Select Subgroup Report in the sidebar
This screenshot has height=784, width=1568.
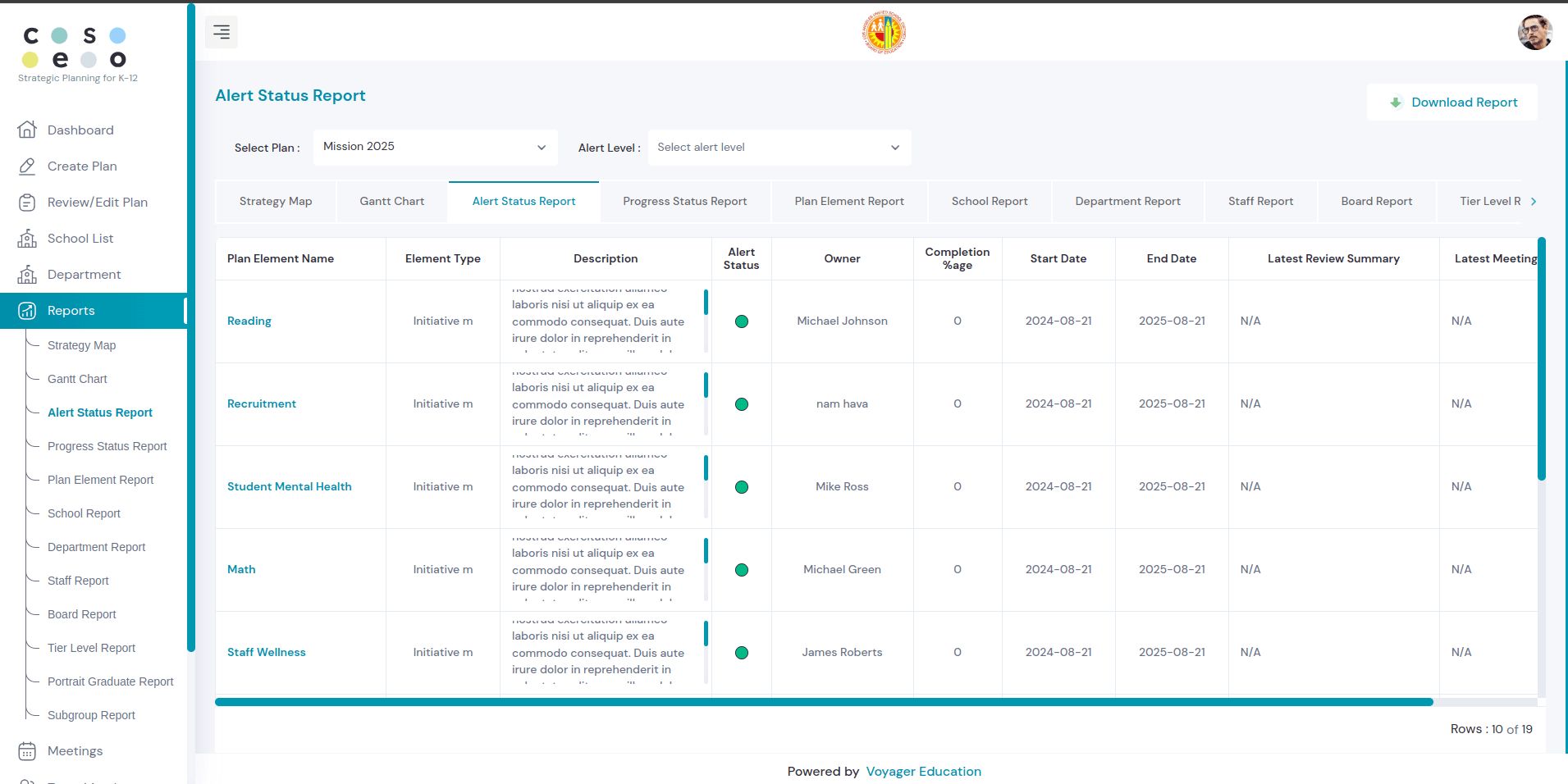(x=91, y=715)
